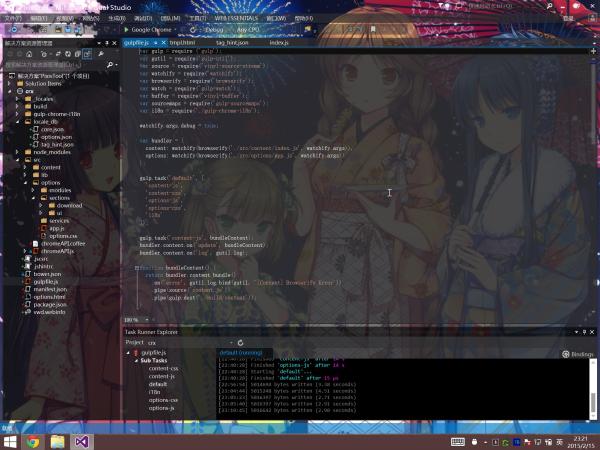Select chromeAPI.coffee file
This screenshot has height=450, width=600.
[63, 244]
